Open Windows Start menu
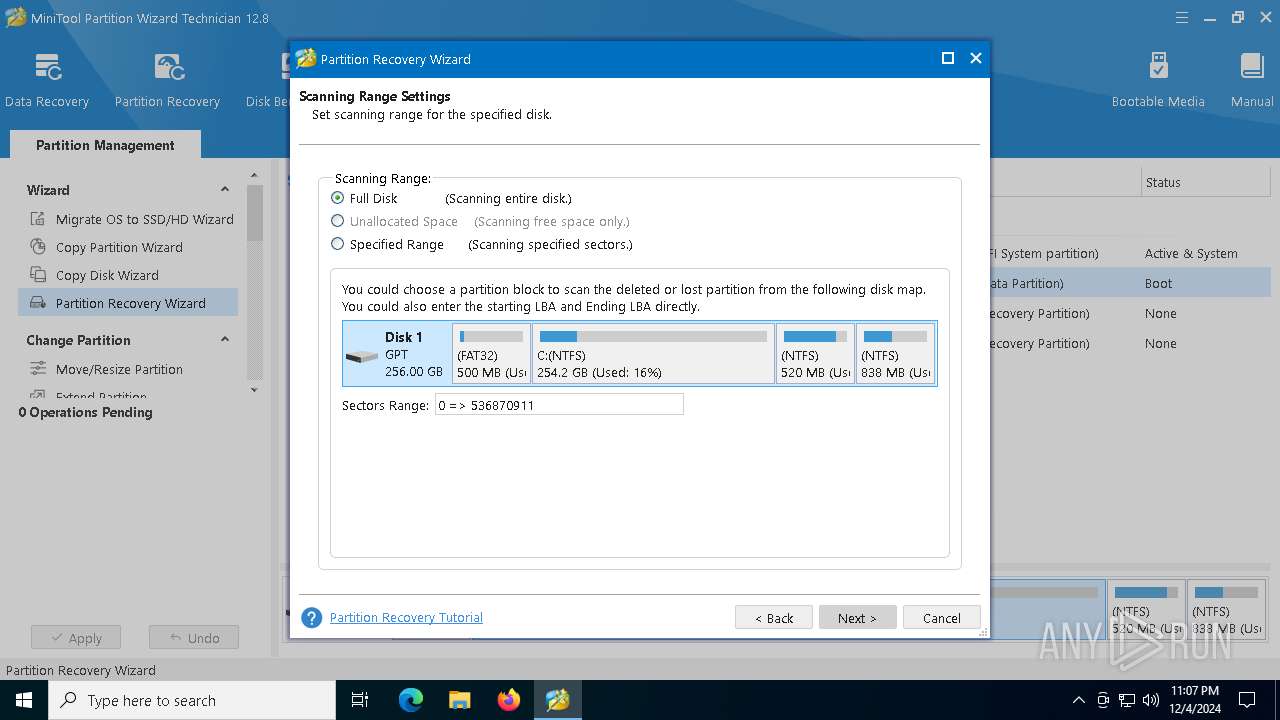The image size is (1280, 720). click(x=23, y=700)
